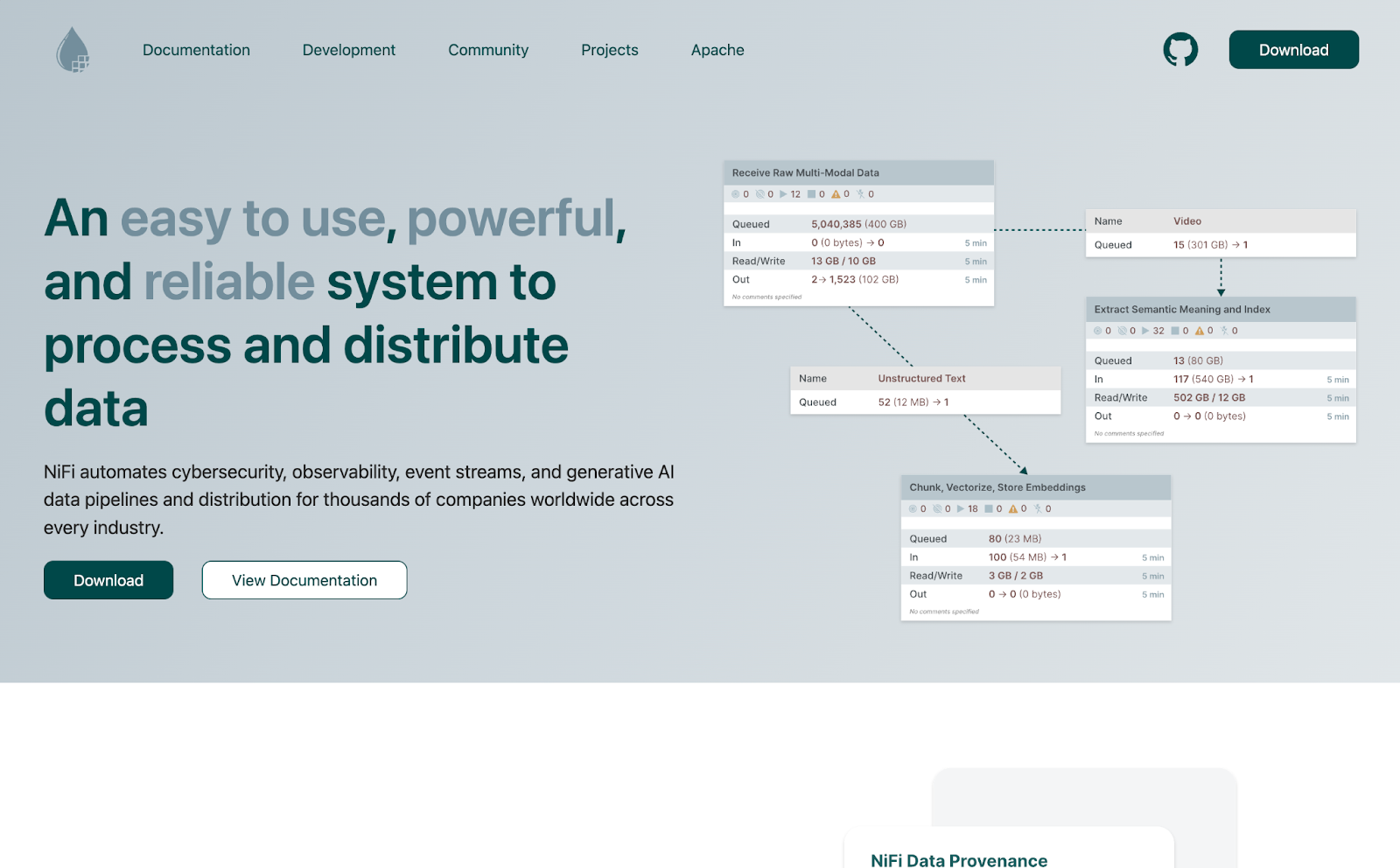Click disabled icon in Chunk, Vectorize group
The height and width of the screenshot is (868, 1400).
coord(1038,508)
